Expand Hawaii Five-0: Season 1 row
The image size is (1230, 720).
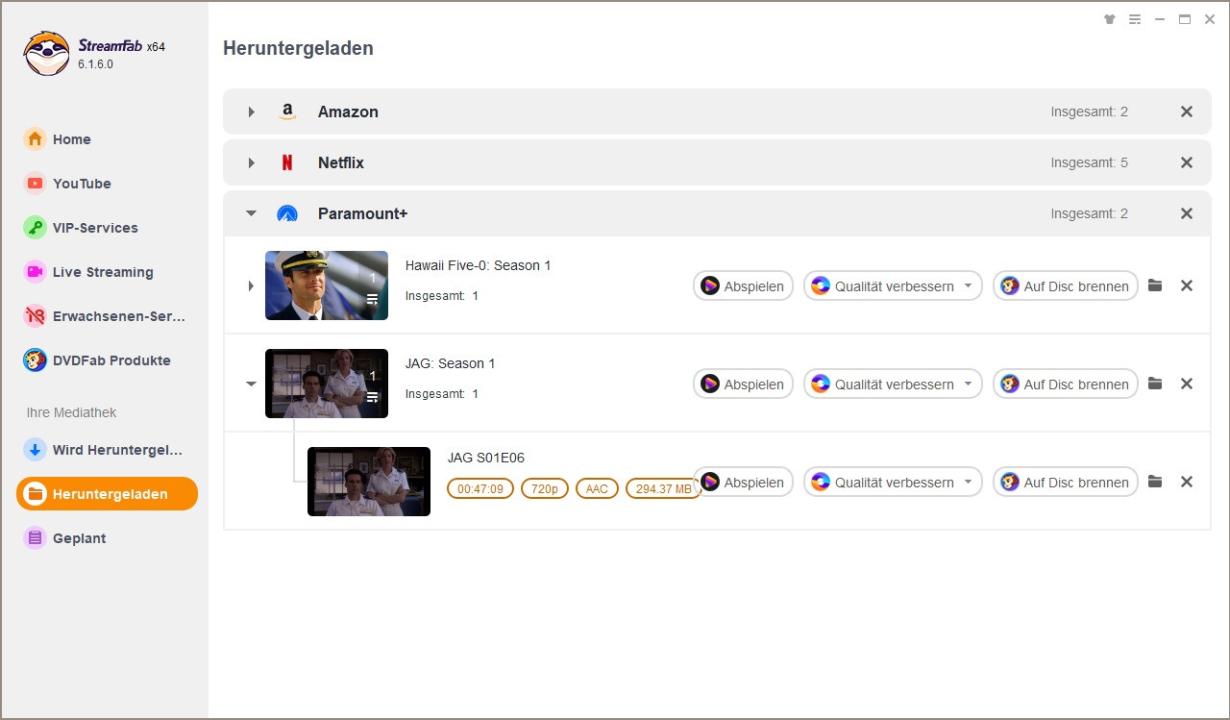tap(251, 286)
